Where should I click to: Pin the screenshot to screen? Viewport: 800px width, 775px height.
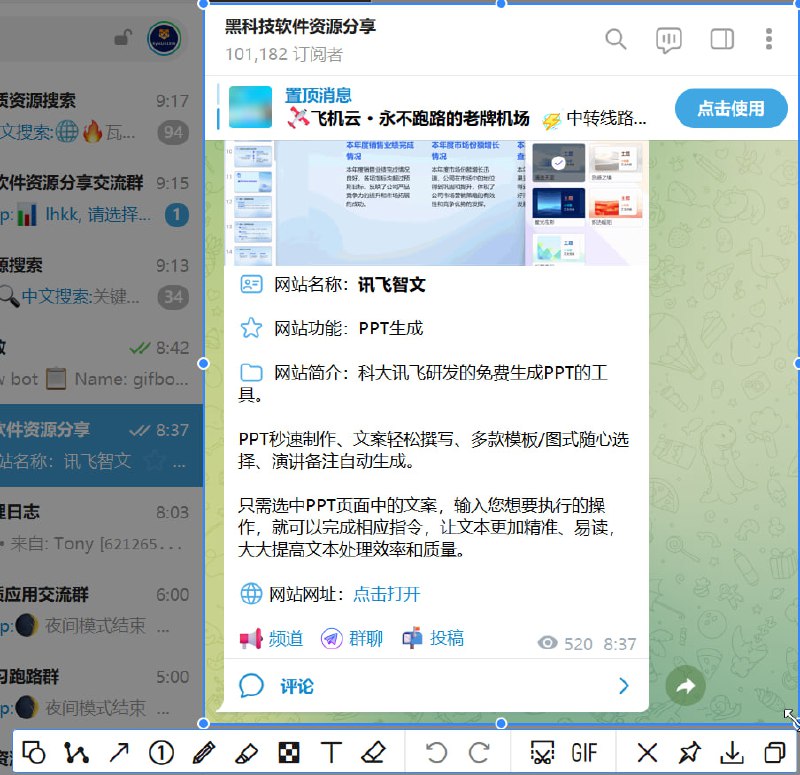click(690, 752)
